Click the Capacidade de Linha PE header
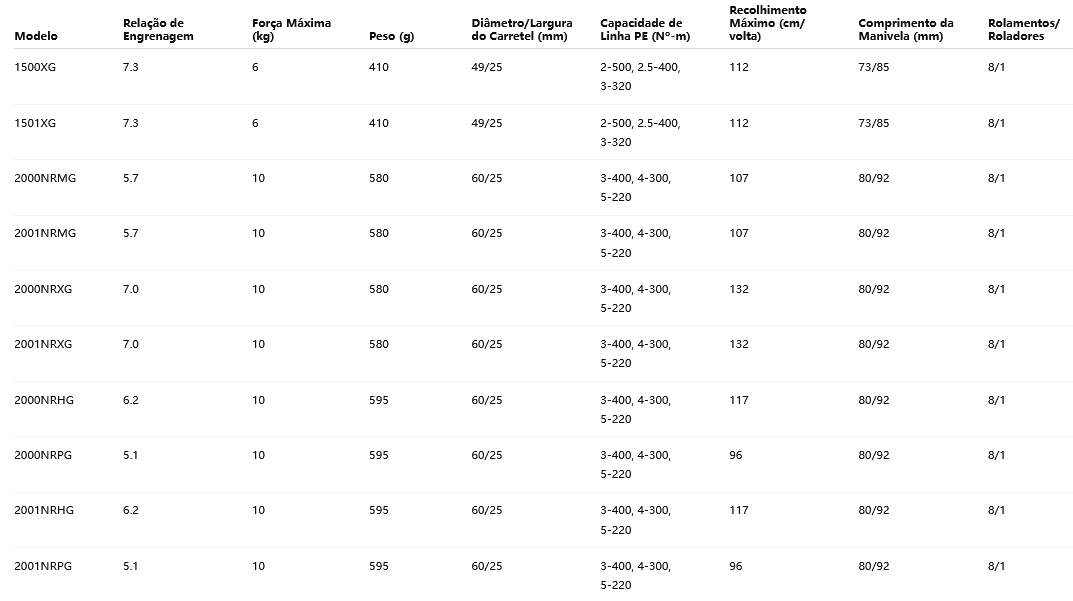The width and height of the screenshot is (1073, 601). click(641, 29)
